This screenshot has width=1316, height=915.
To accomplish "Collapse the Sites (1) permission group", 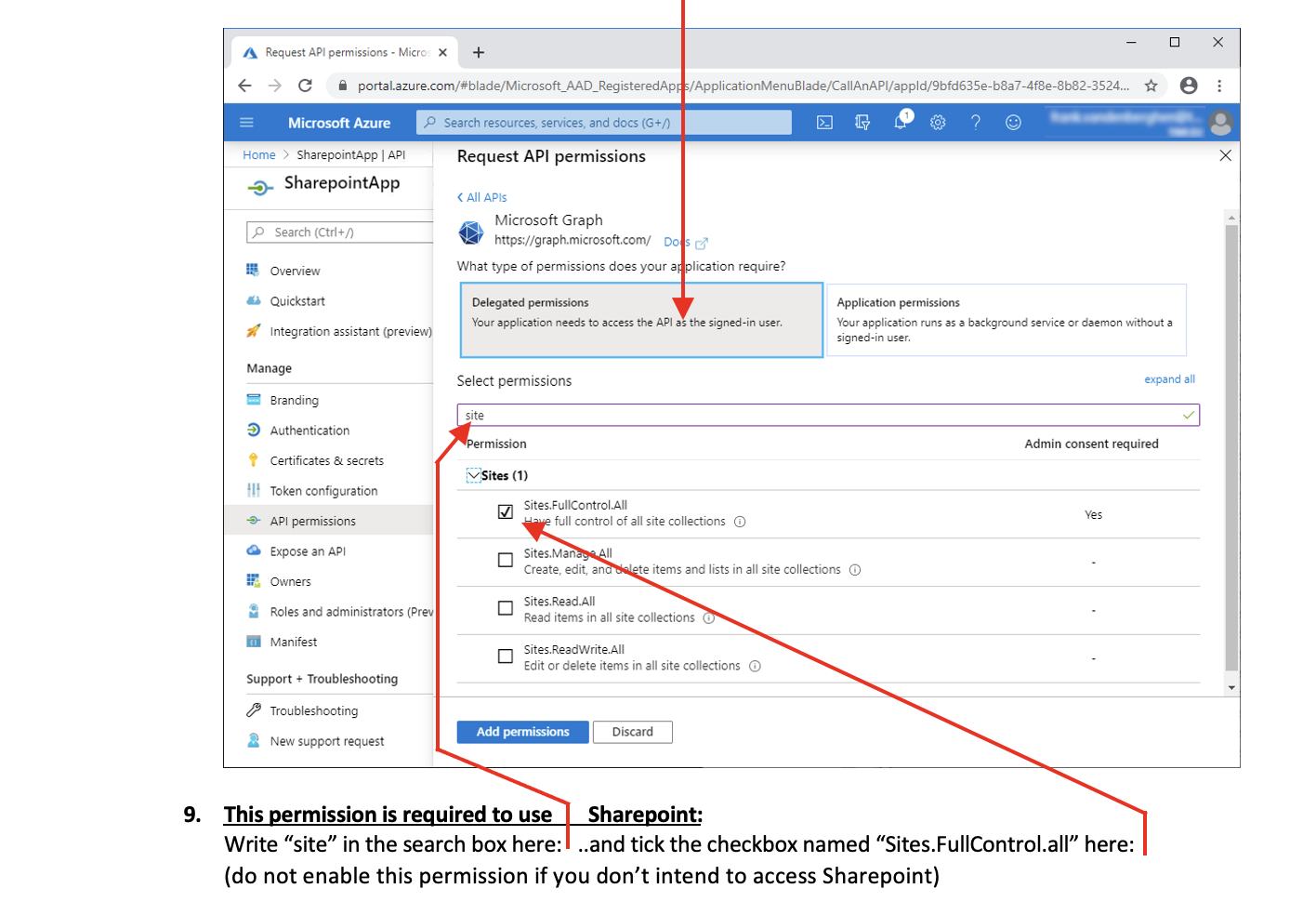I will [x=474, y=475].
